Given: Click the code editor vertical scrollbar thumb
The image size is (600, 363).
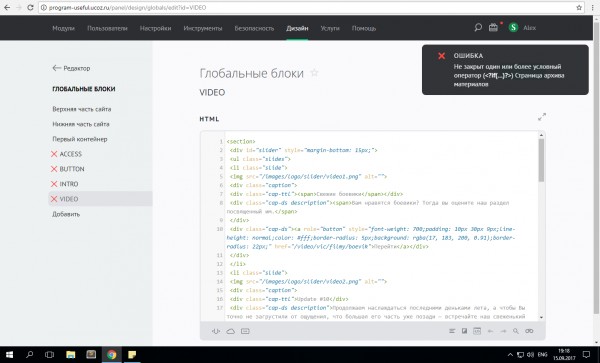Looking at the screenshot, I should pyautogui.click(x=541, y=160).
